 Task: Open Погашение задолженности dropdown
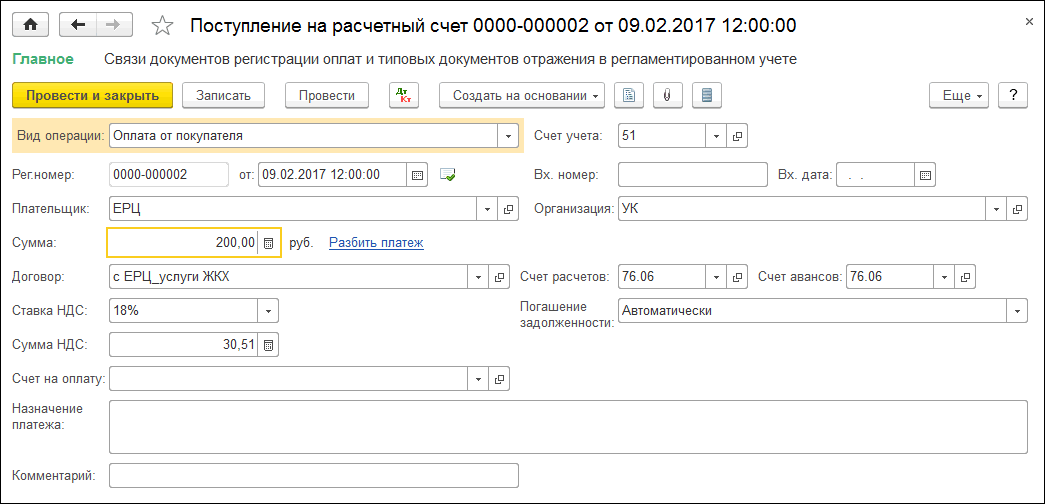(x=1017, y=311)
